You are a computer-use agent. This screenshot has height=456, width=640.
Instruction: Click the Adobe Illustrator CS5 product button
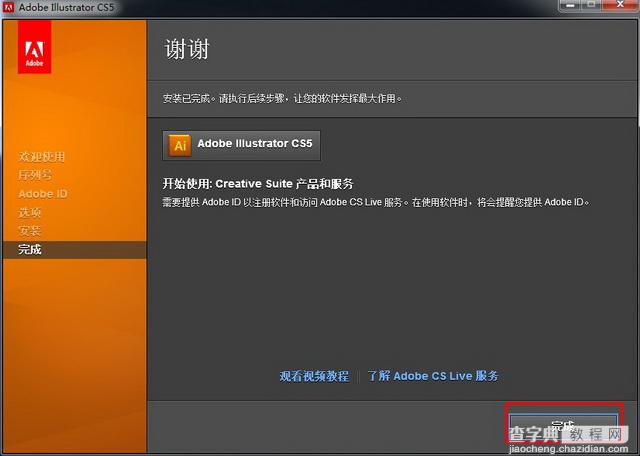click(241, 145)
